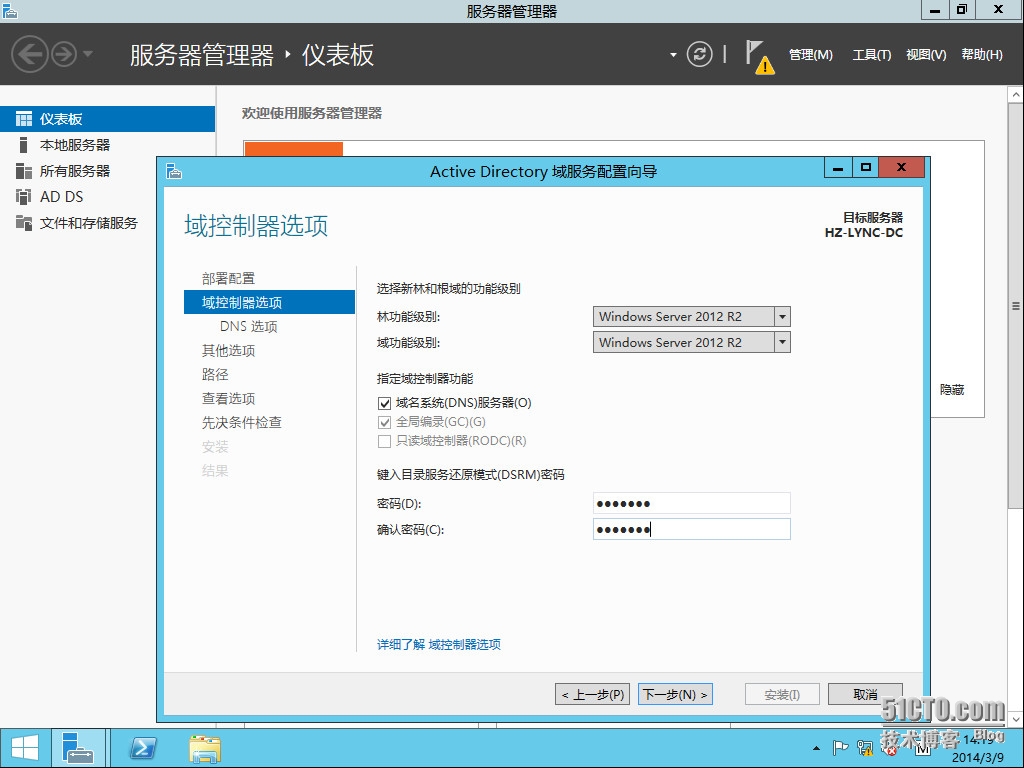The width and height of the screenshot is (1024, 768).
Task: Open the 视图(V) menu
Action: tap(926, 55)
